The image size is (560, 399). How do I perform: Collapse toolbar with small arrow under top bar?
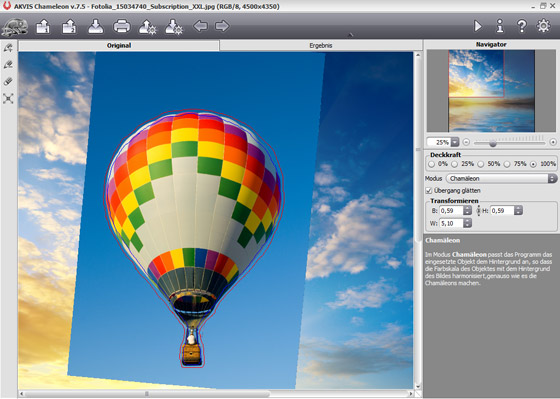[x=351, y=35]
